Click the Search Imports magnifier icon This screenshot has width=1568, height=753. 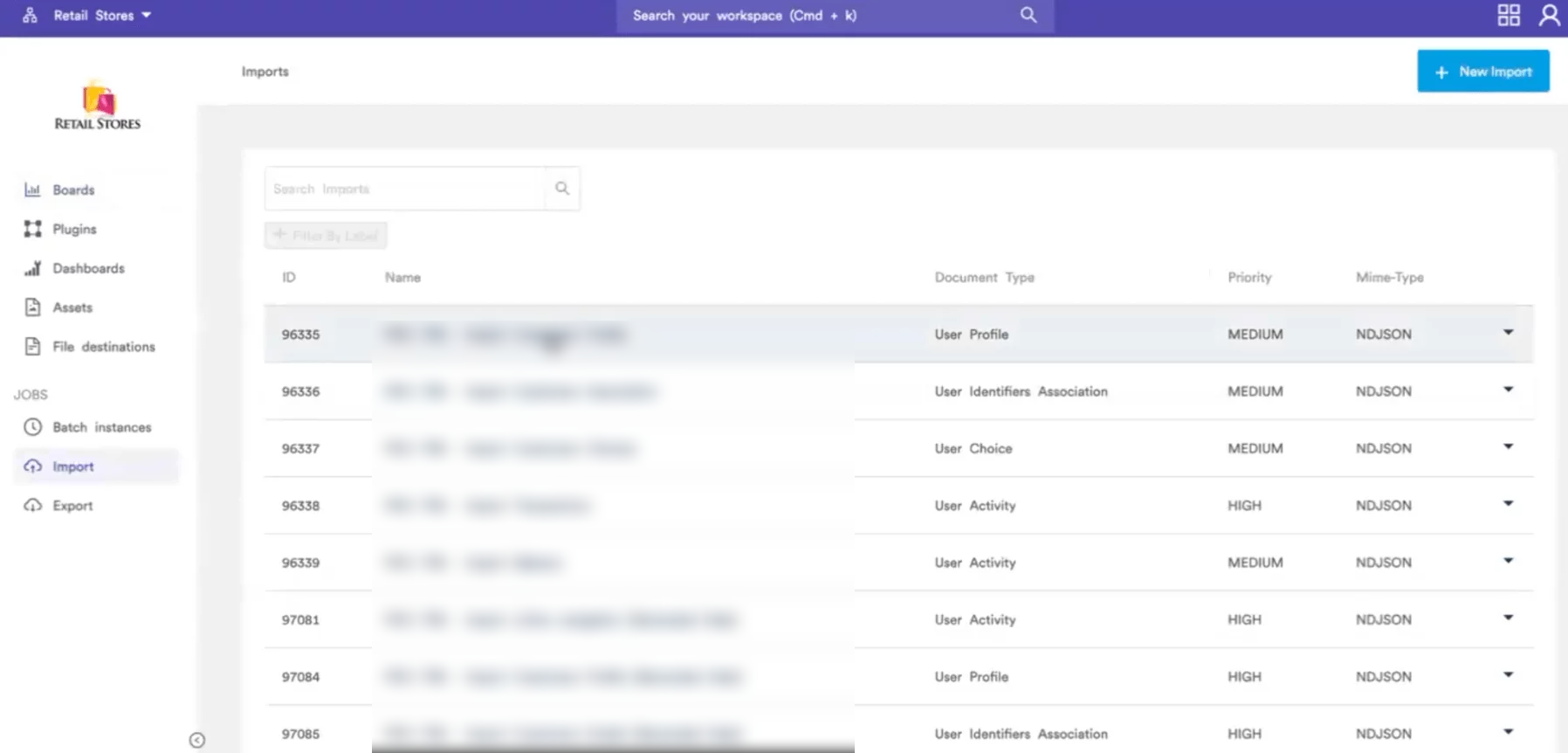click(x=562, y=189)
